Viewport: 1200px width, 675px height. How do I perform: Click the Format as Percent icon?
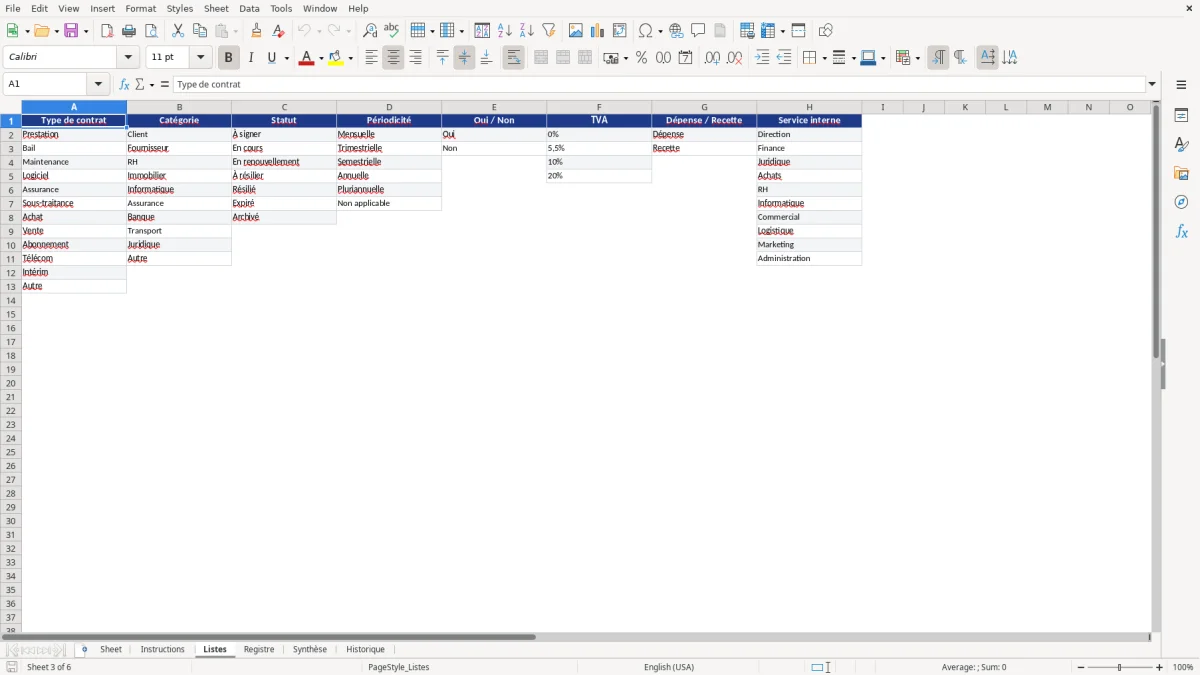point(641,58)
